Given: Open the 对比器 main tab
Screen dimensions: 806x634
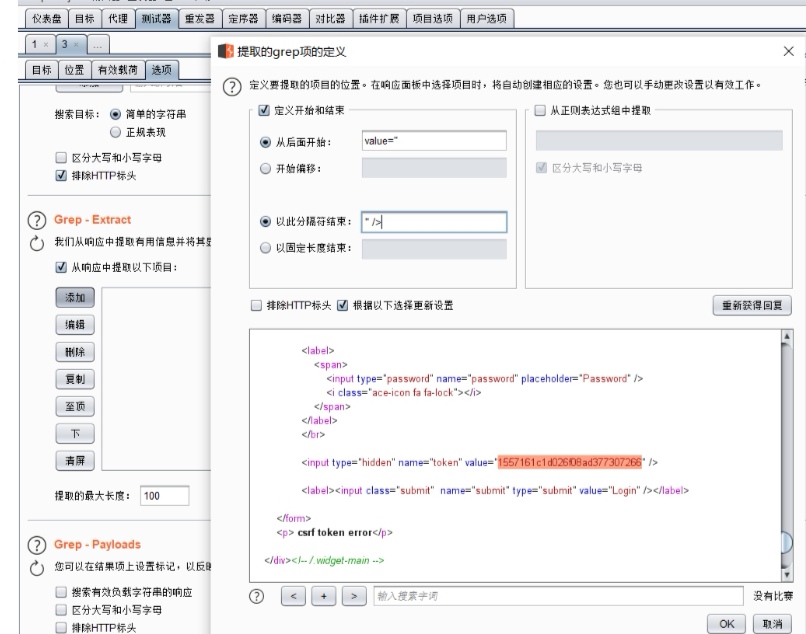Looking at the screenshot, I should 331,19.
